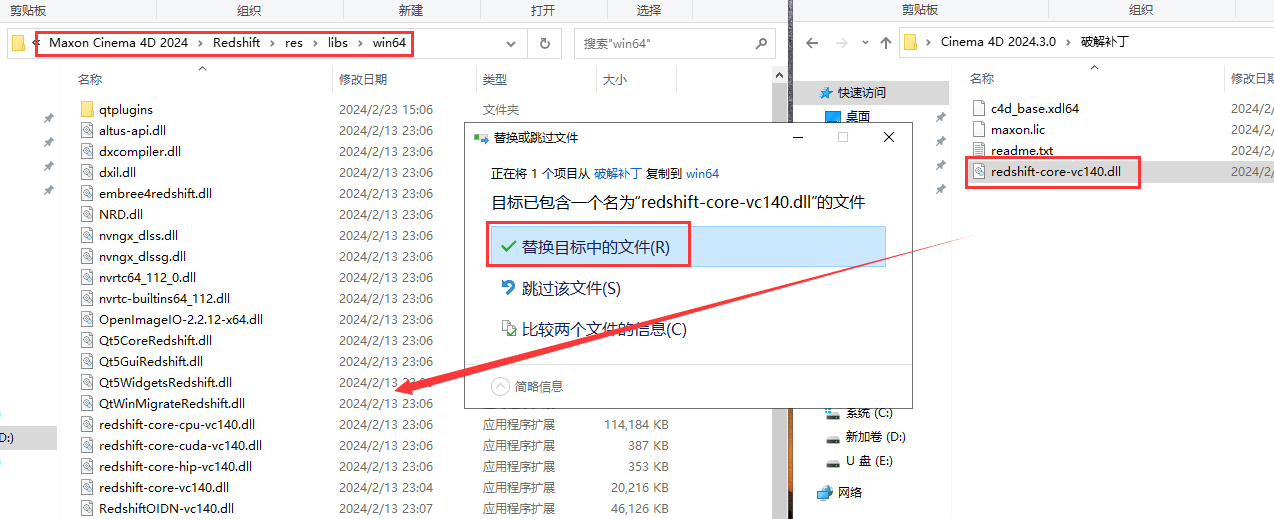Select RedshiftOIDN-vc140.dll file
The width and height of the screenshot is (1274, 519).
coord(166,509)
